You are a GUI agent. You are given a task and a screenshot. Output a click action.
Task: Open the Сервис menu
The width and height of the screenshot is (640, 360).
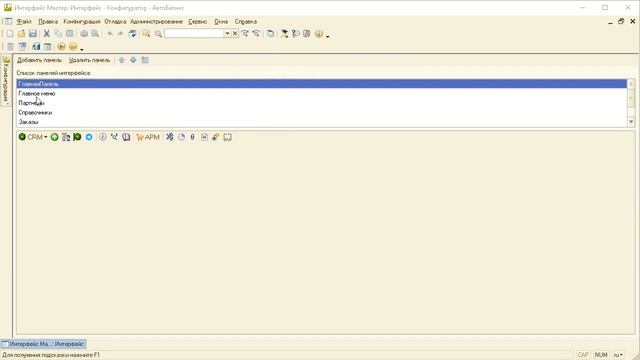click(x=198, y=21)
